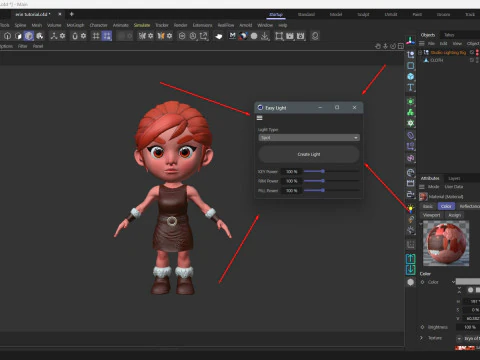Add a blue Cube primitive from side palette
Image resolution: width=480 pixels, height=360 pixels.
[x=411, y=76]
